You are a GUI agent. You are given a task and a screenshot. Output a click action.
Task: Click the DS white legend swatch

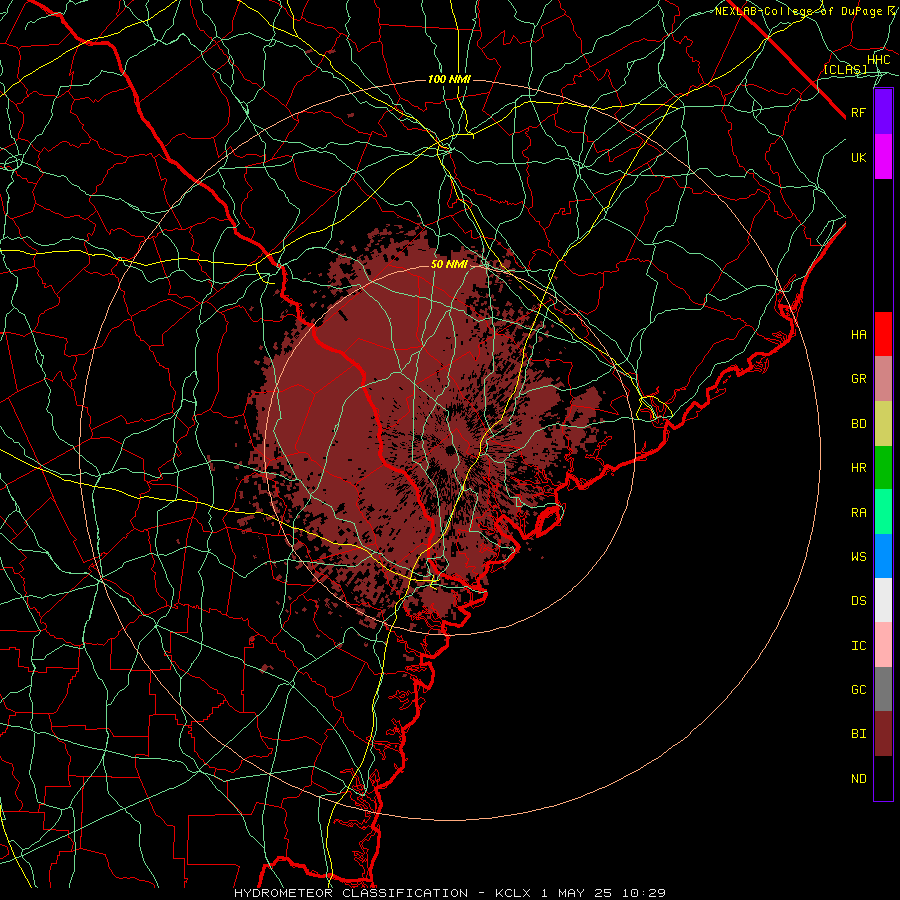click(x=883, y=600)
